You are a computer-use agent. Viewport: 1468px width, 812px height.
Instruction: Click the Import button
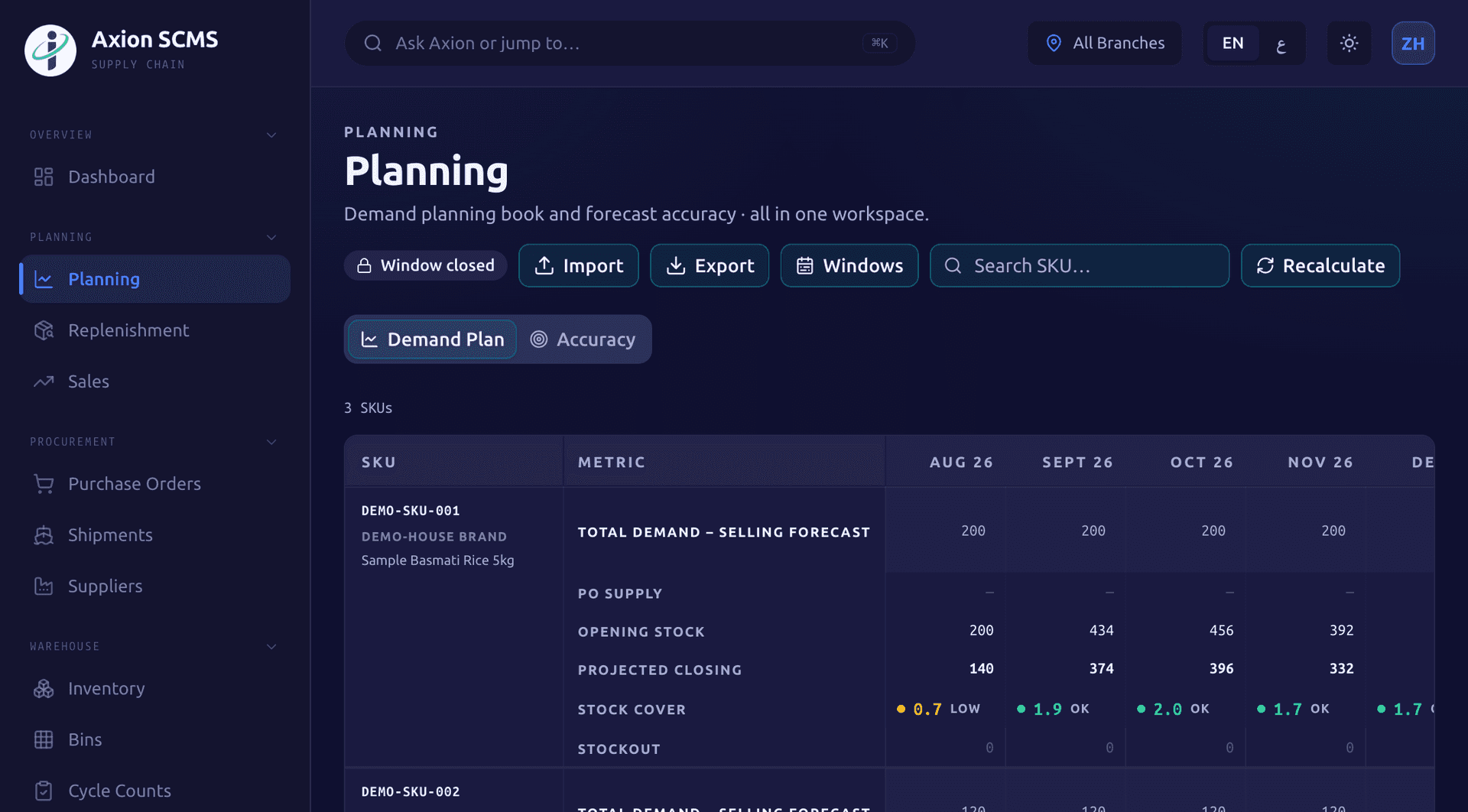click(579, 265)
